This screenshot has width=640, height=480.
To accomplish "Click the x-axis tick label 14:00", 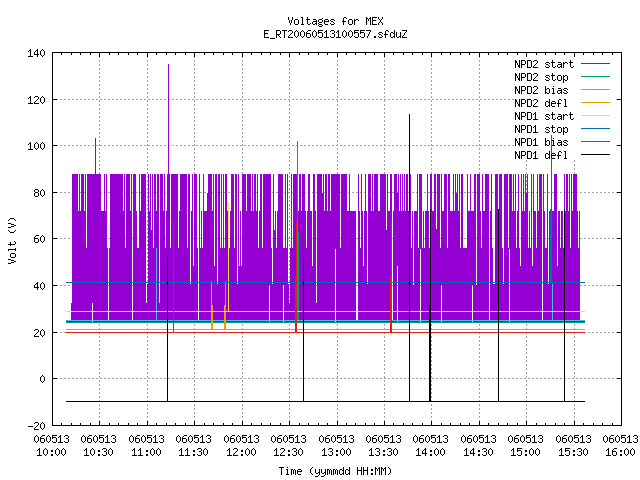I will click(x=431, y=453).
